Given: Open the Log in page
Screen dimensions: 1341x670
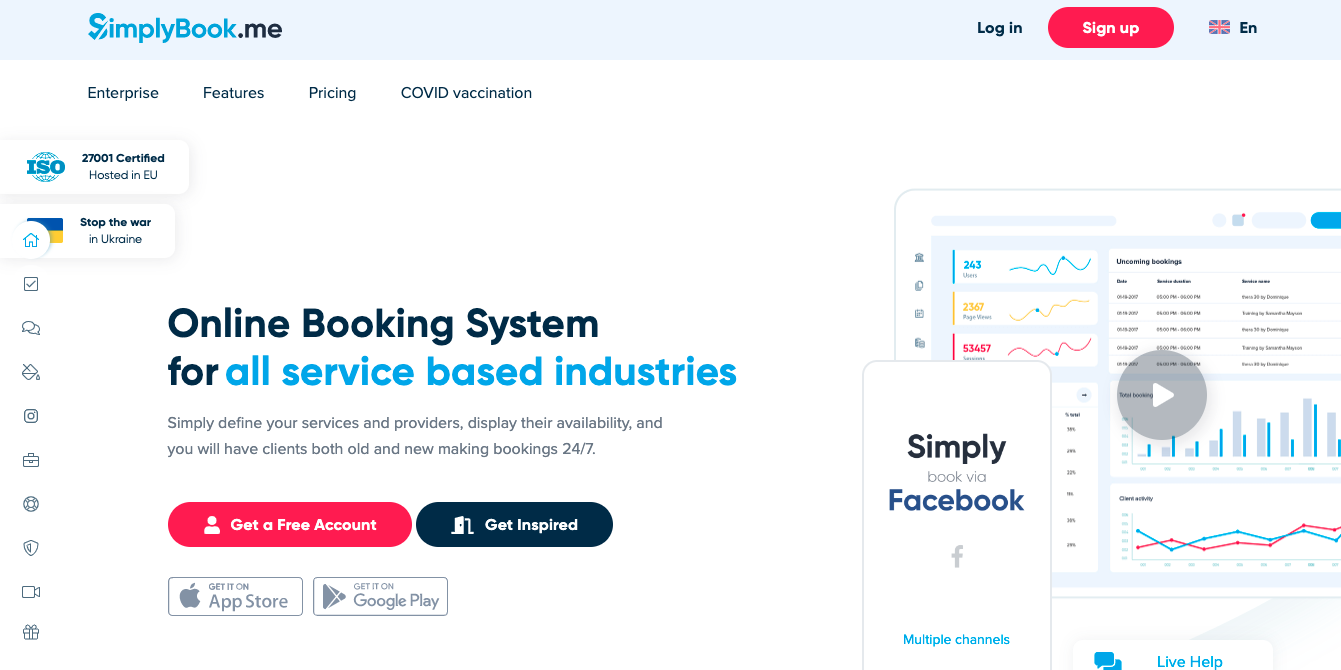Looking at the screenshot, I should [999, 28].
